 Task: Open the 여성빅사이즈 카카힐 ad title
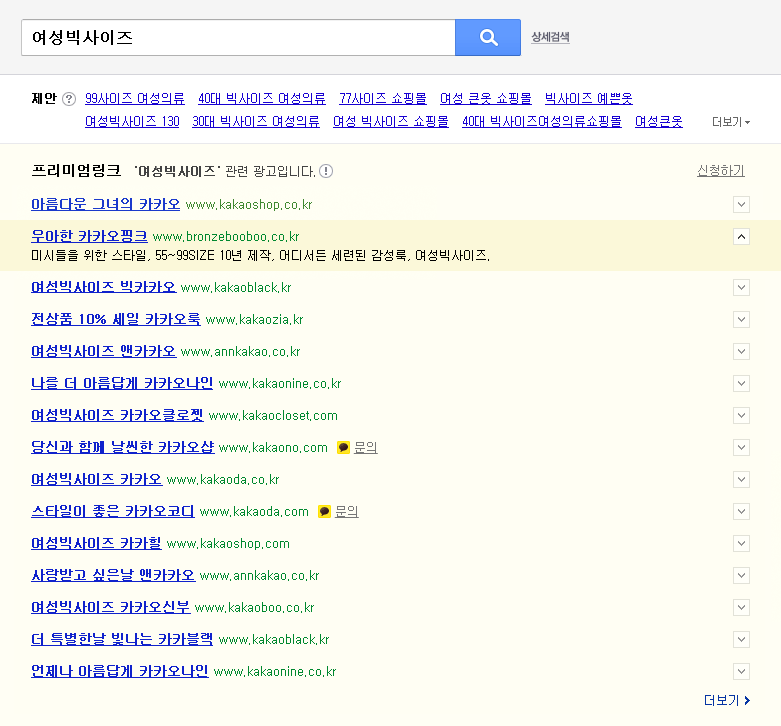tap(96, 543)
